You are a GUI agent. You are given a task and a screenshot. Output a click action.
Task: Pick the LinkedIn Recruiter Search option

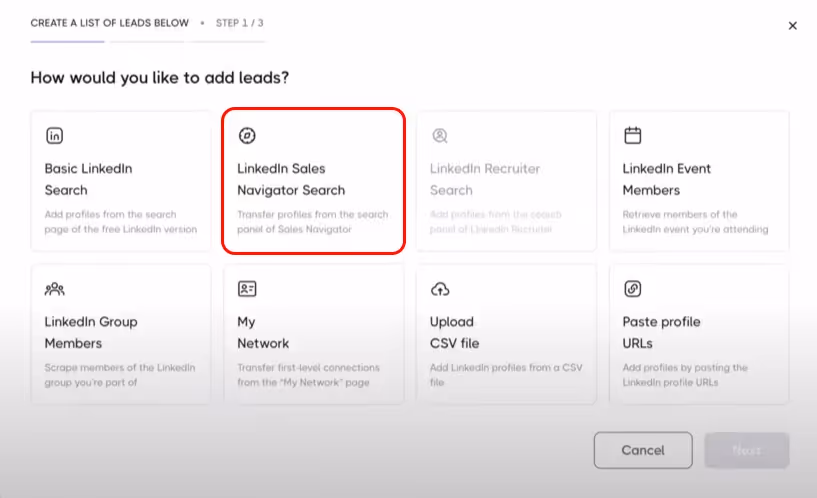point(506,181)
